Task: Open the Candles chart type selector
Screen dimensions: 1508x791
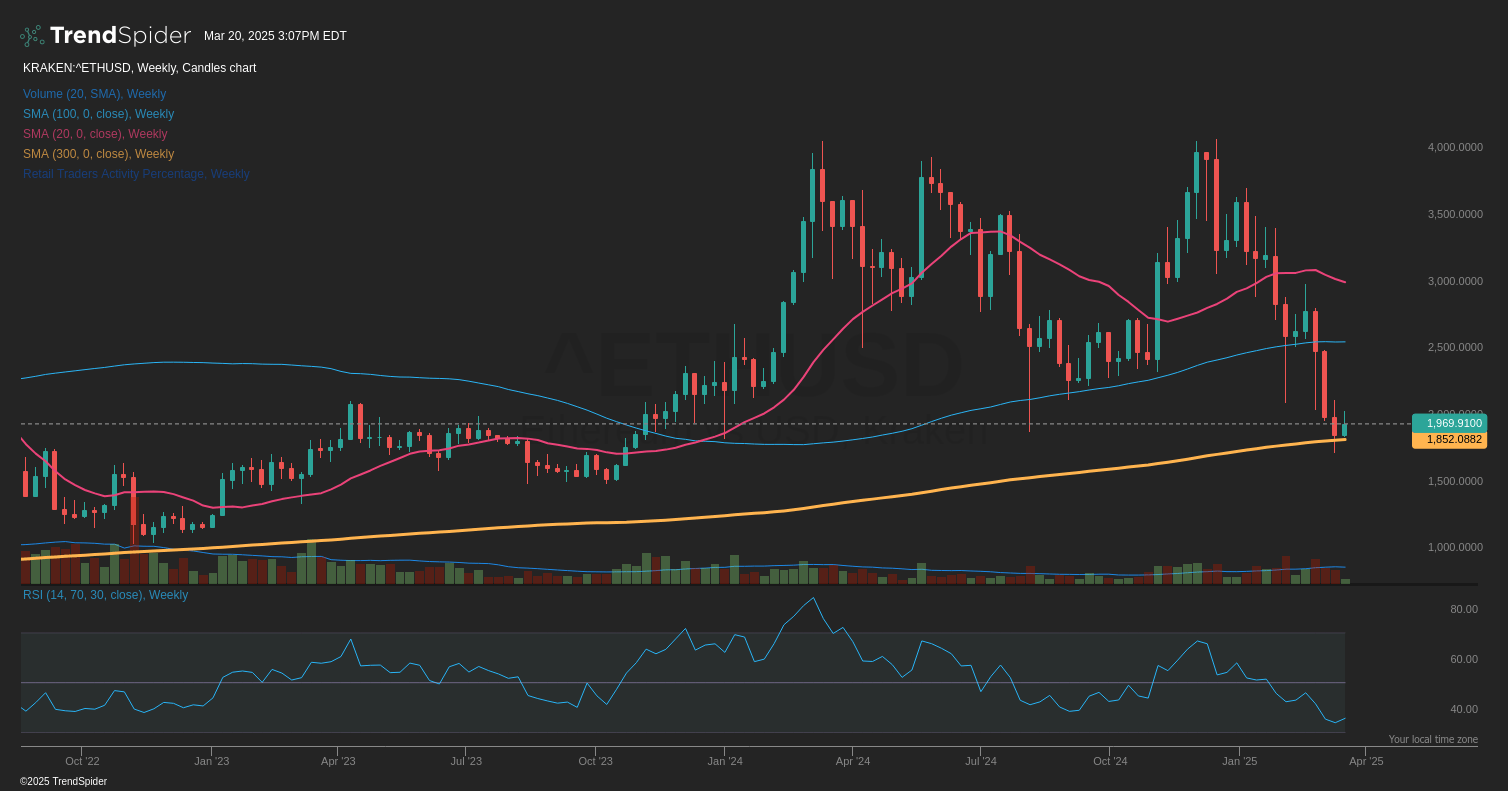Action: click(219, 67)
